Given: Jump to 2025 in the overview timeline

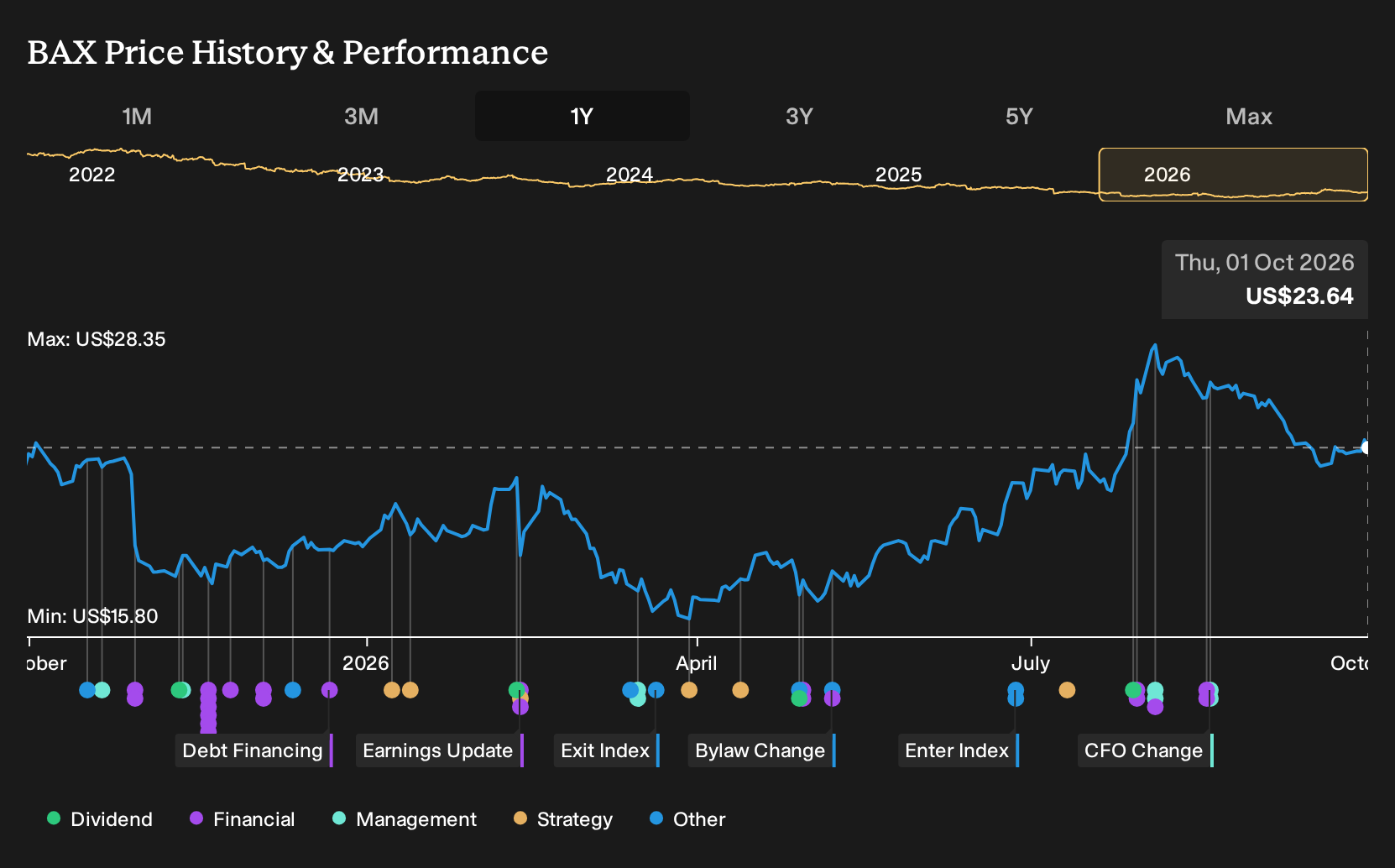Looking at the screenshot, I should (x=899, y=175).
